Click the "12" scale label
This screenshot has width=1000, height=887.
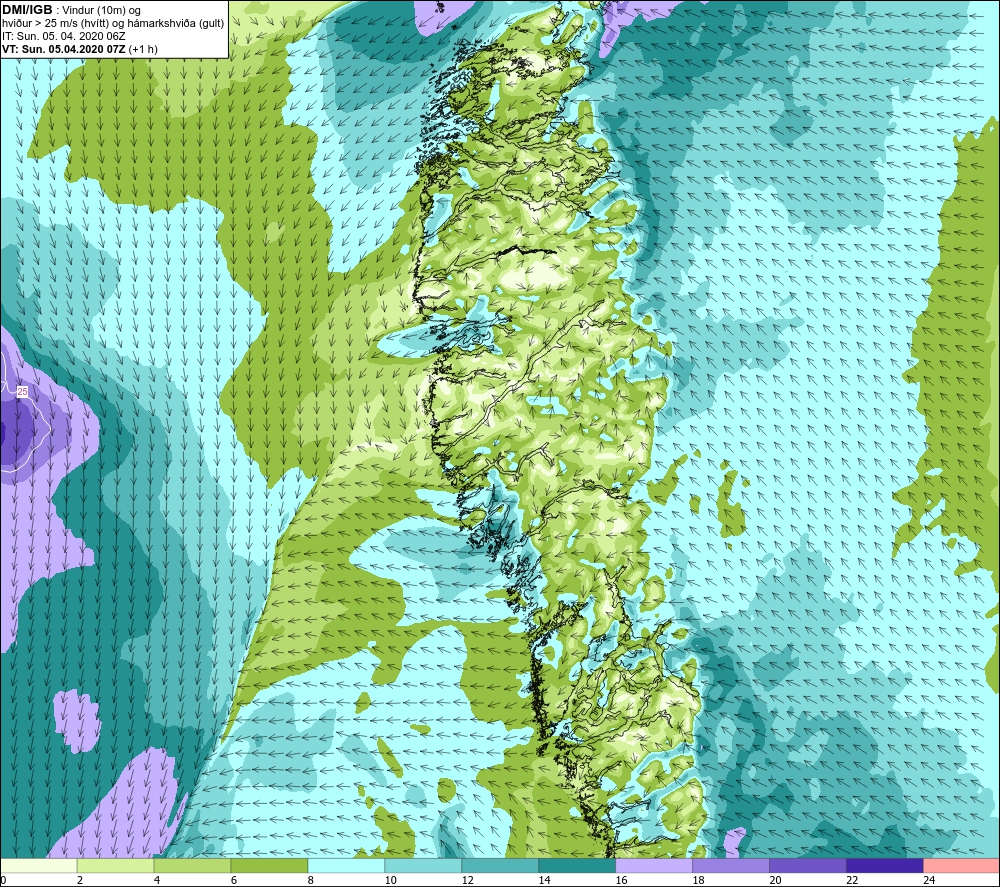click(467, 880)
